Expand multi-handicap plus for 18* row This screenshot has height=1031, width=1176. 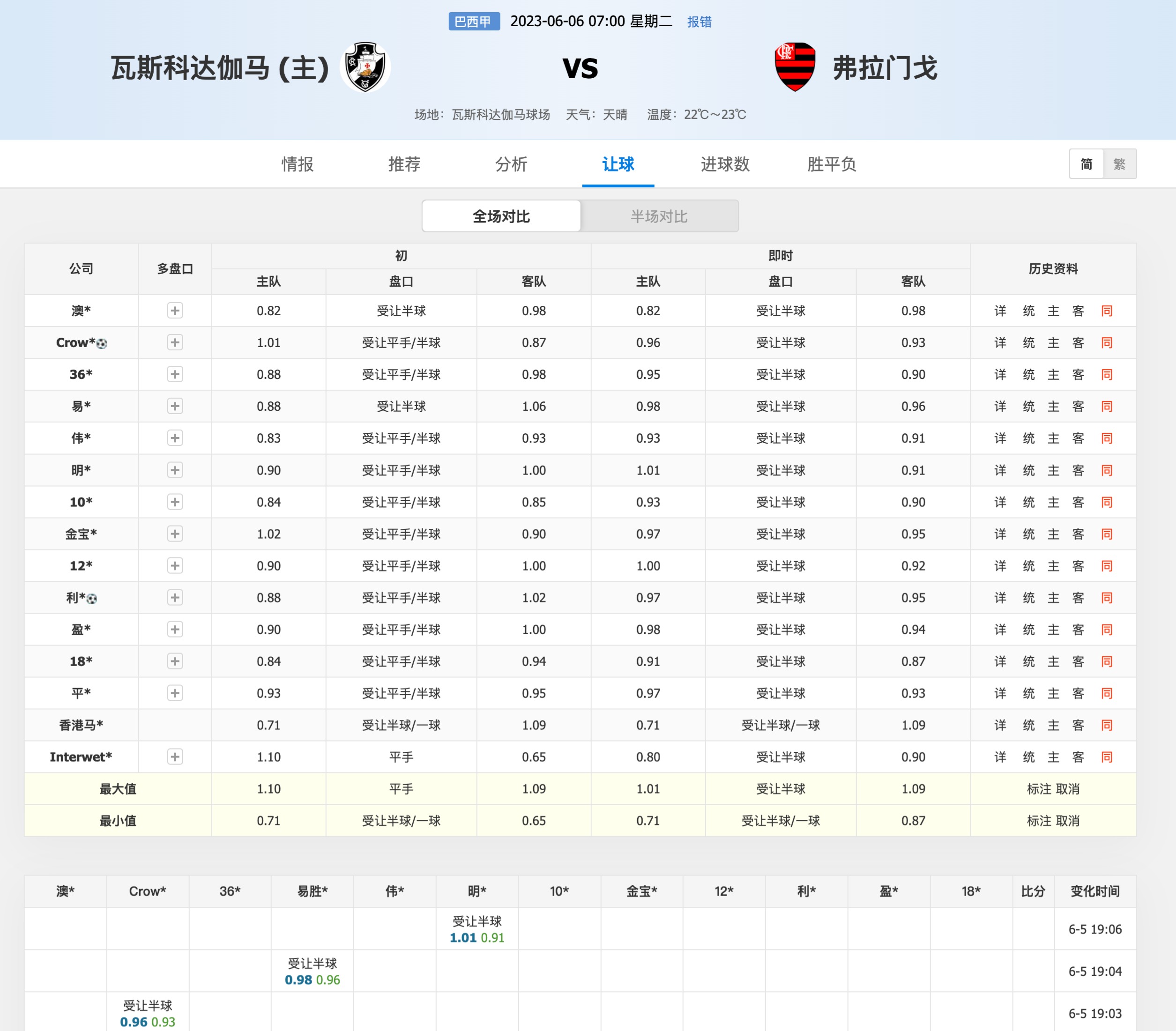tap(175, 661)
